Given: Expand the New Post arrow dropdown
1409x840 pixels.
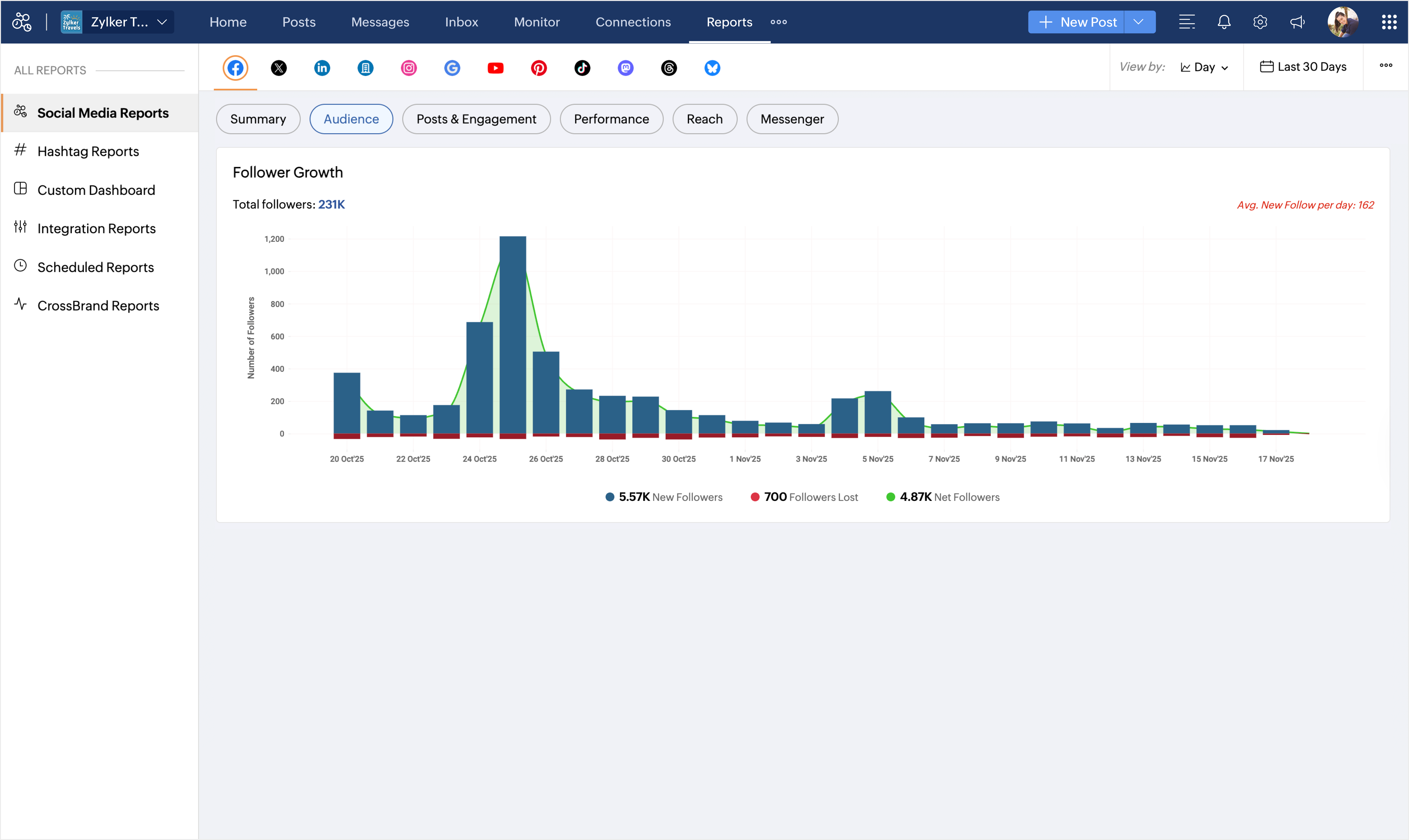Looking at the screenshot, I should tap(1138, 22).
